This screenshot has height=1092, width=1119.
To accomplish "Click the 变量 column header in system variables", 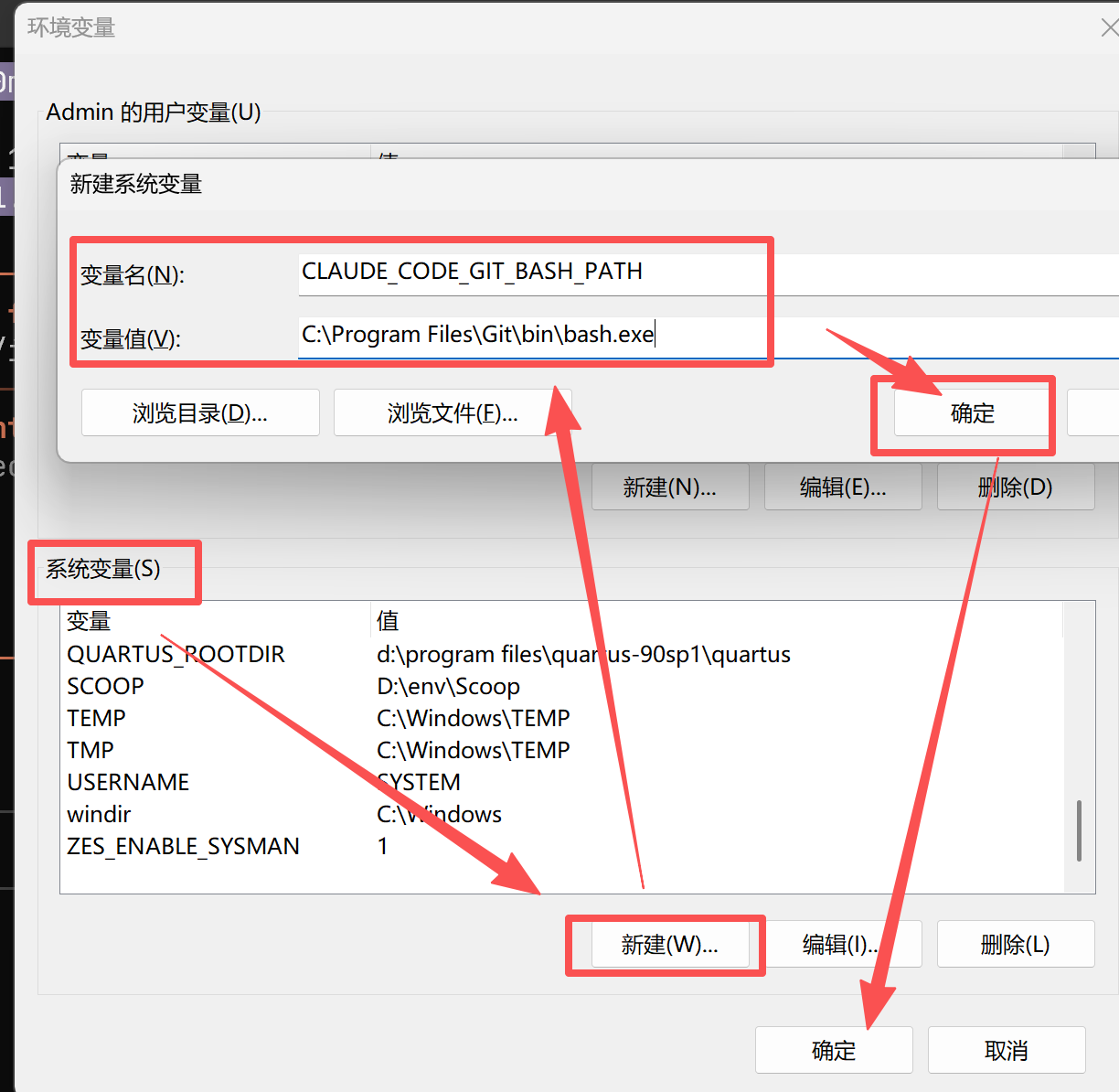I will (89, 621).
